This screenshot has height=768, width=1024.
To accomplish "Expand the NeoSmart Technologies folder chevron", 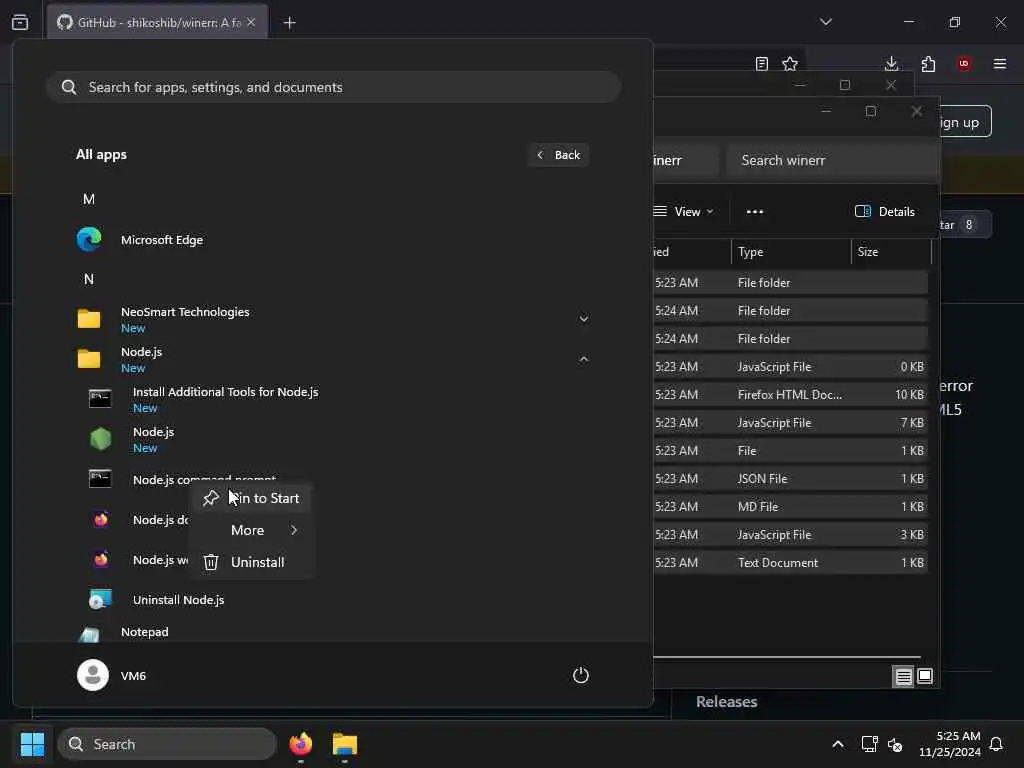I will click(584, 319).
